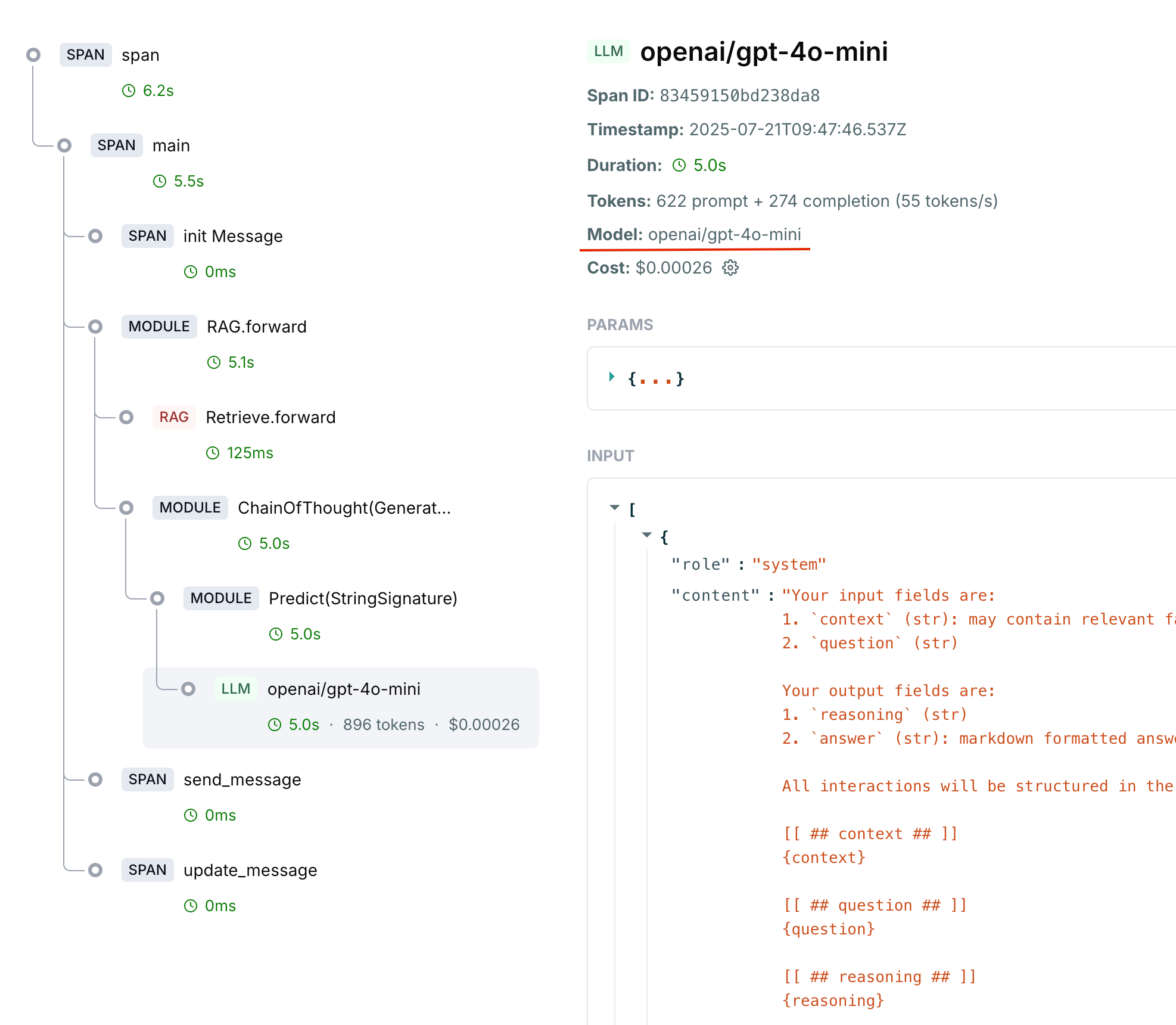
Task: Click the INPUT section label
Action: pyautogui.click(x=611, y=456)
